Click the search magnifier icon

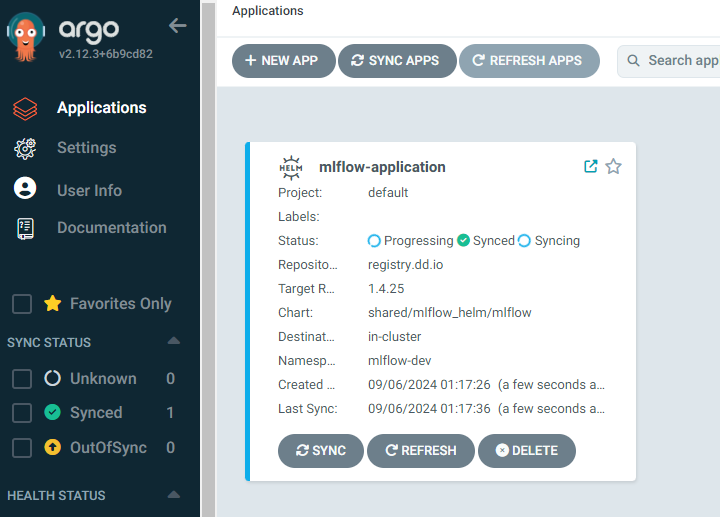pyautogui.click(x=634, y=61)
